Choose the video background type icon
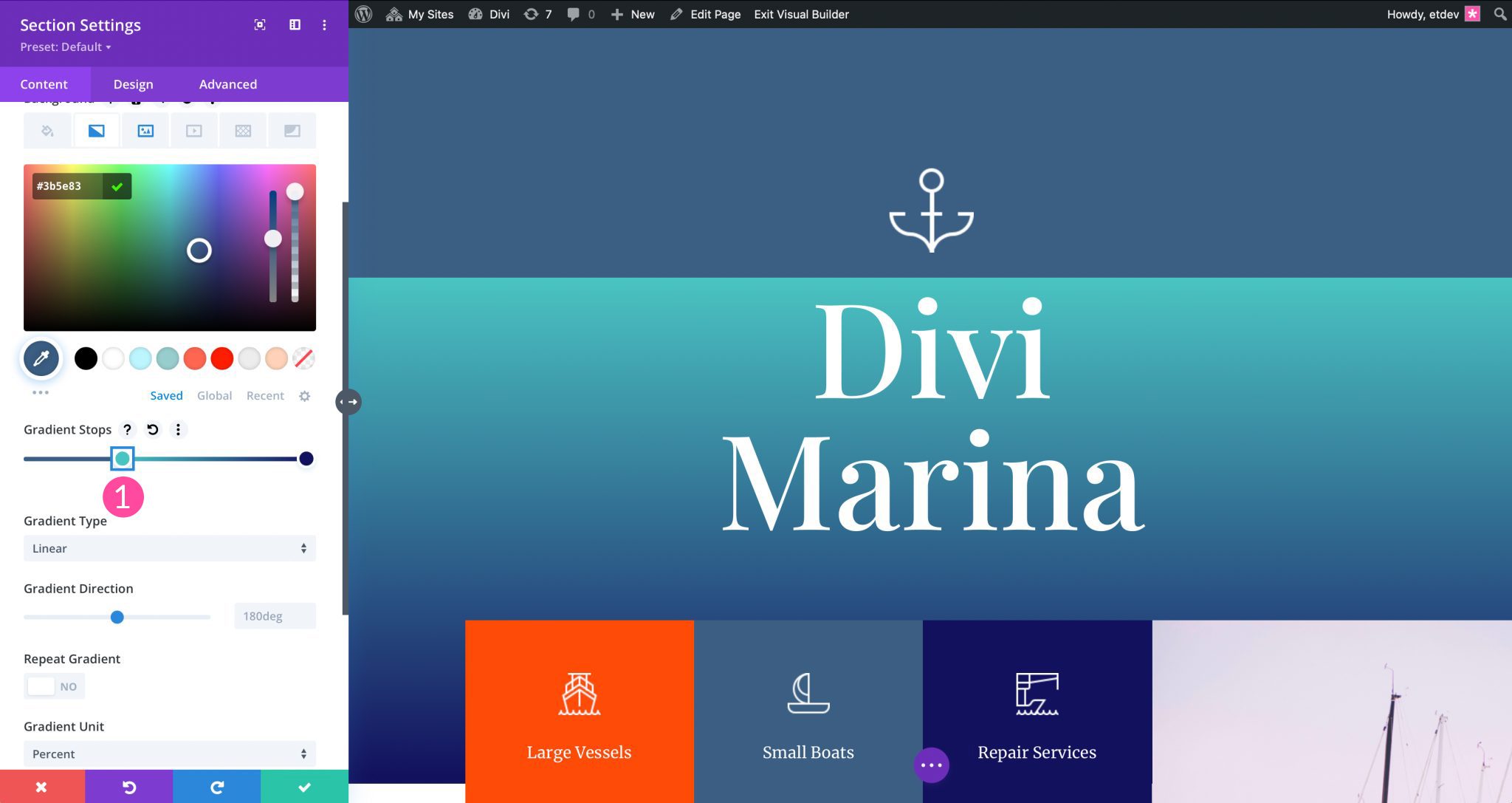The width and height of the screenshot is (1512, 803). [x=194, y=130]
